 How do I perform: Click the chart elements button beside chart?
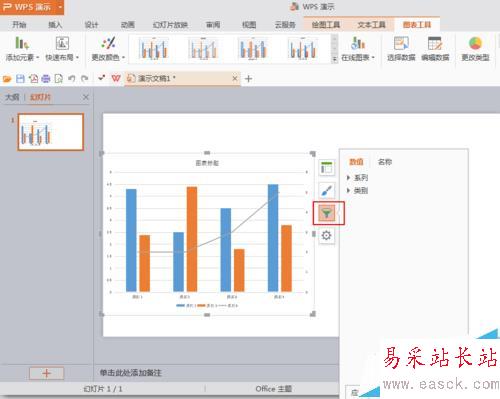(327, 168)
